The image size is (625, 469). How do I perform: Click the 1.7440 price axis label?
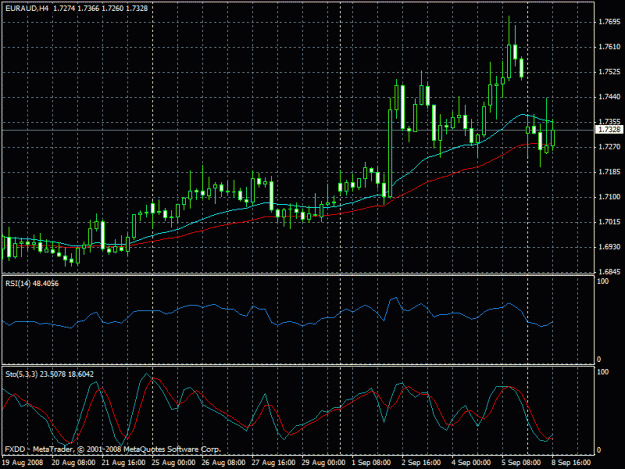609,97
